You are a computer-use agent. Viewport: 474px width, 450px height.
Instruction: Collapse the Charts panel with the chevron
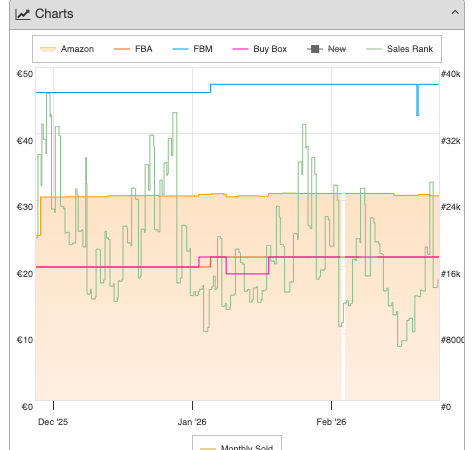tap(455, 13)
